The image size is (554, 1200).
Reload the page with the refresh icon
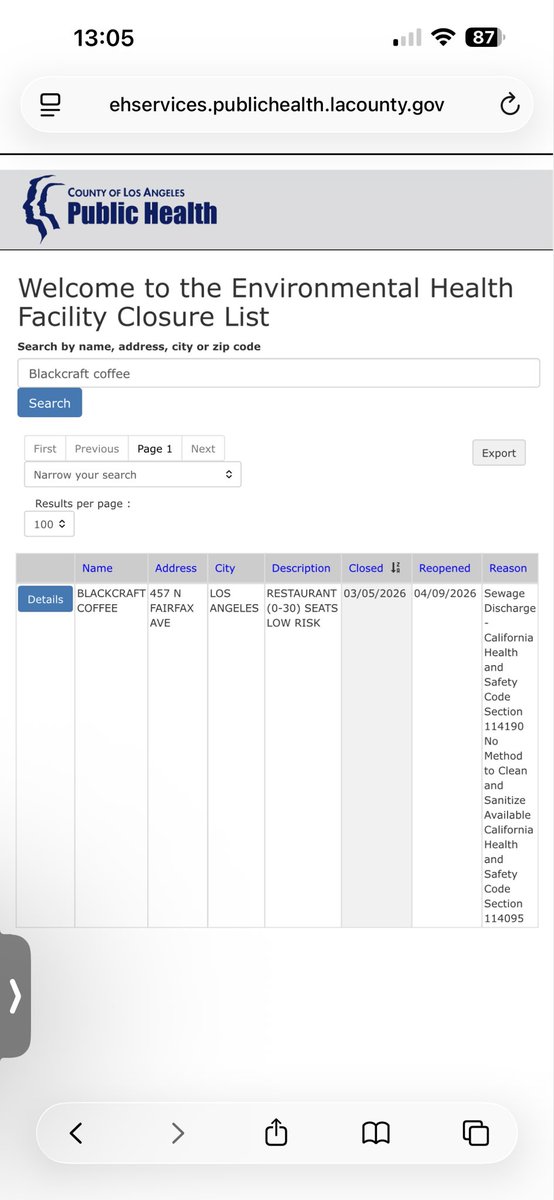coord(508,104)
